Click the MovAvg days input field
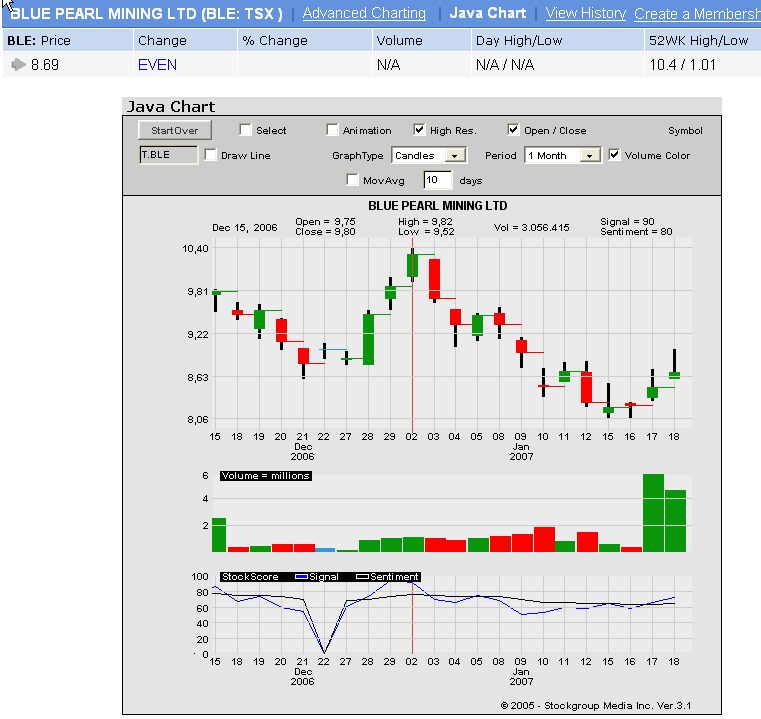This screenshot has width=761, height=719. point(437,180)
